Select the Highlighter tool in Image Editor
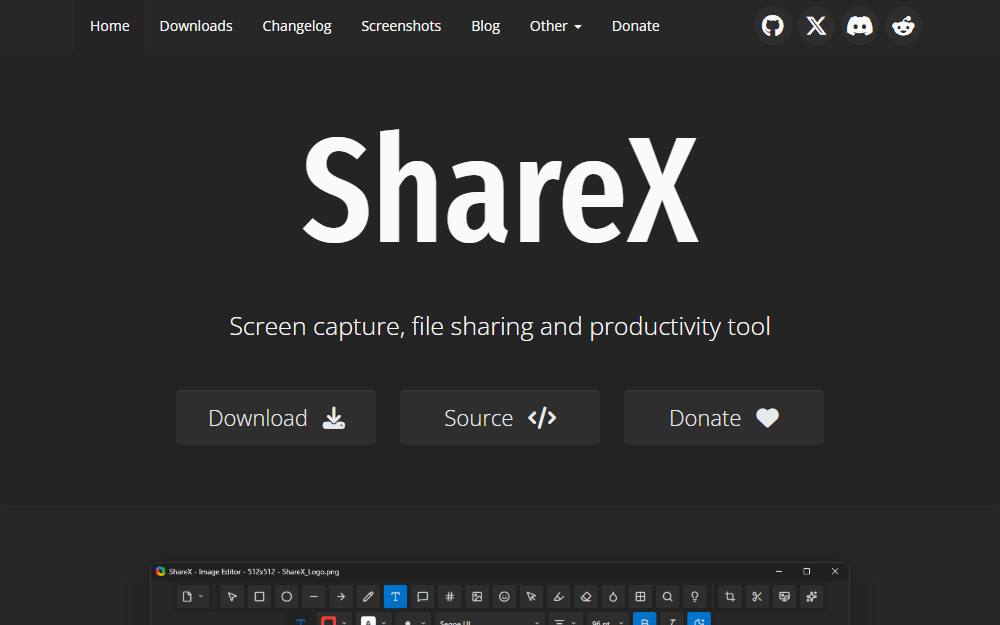The height and width of the screenshot is (625, 1000). point(559,597)
